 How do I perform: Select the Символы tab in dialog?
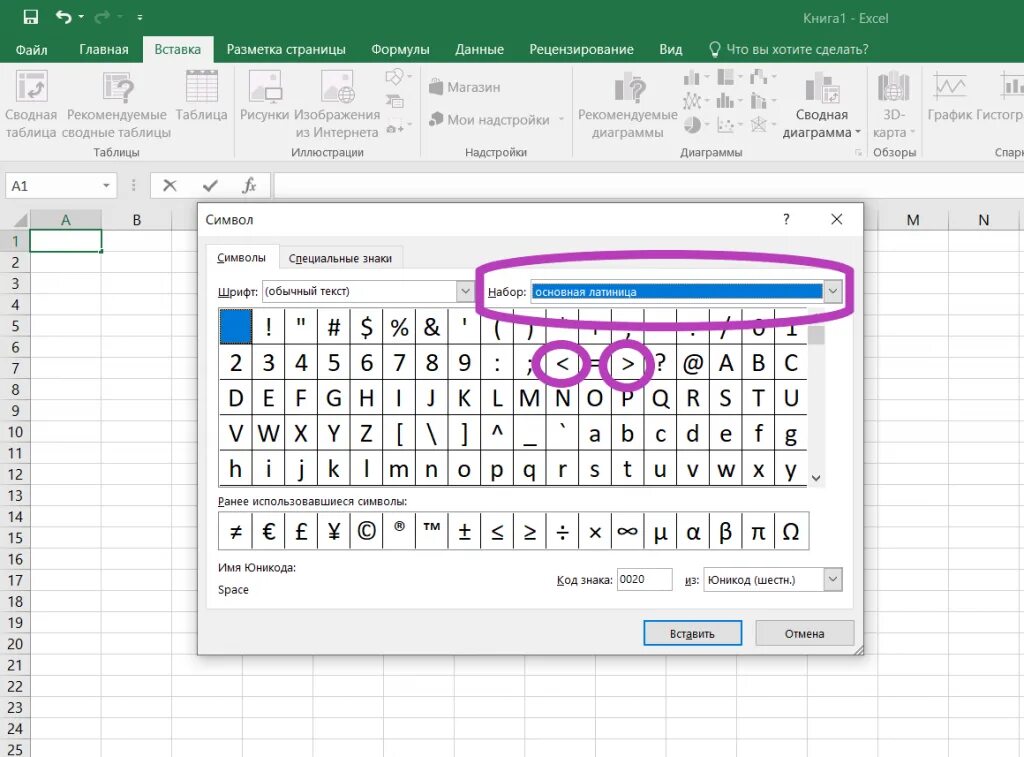pyautogui.click(x=242, y=258)
